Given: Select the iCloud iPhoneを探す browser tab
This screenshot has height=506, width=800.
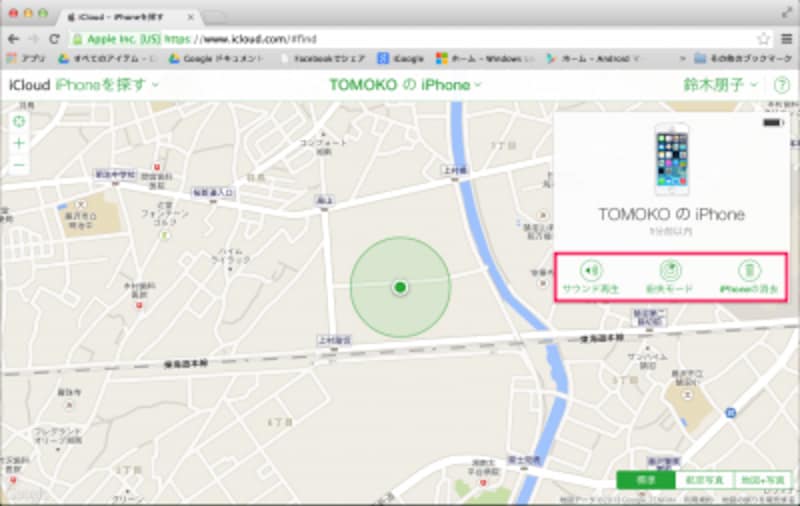Looking at the screenshot, I should click(x=130, y=17).
